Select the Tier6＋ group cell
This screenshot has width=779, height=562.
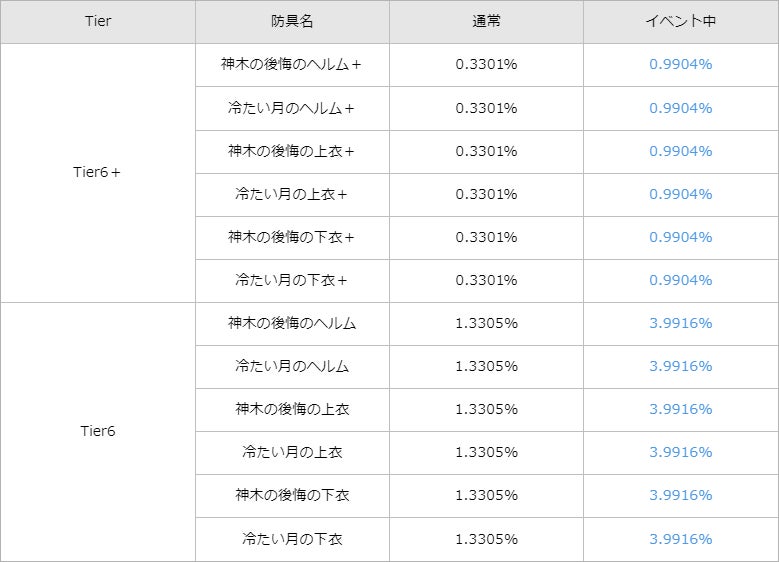(98, 172)
